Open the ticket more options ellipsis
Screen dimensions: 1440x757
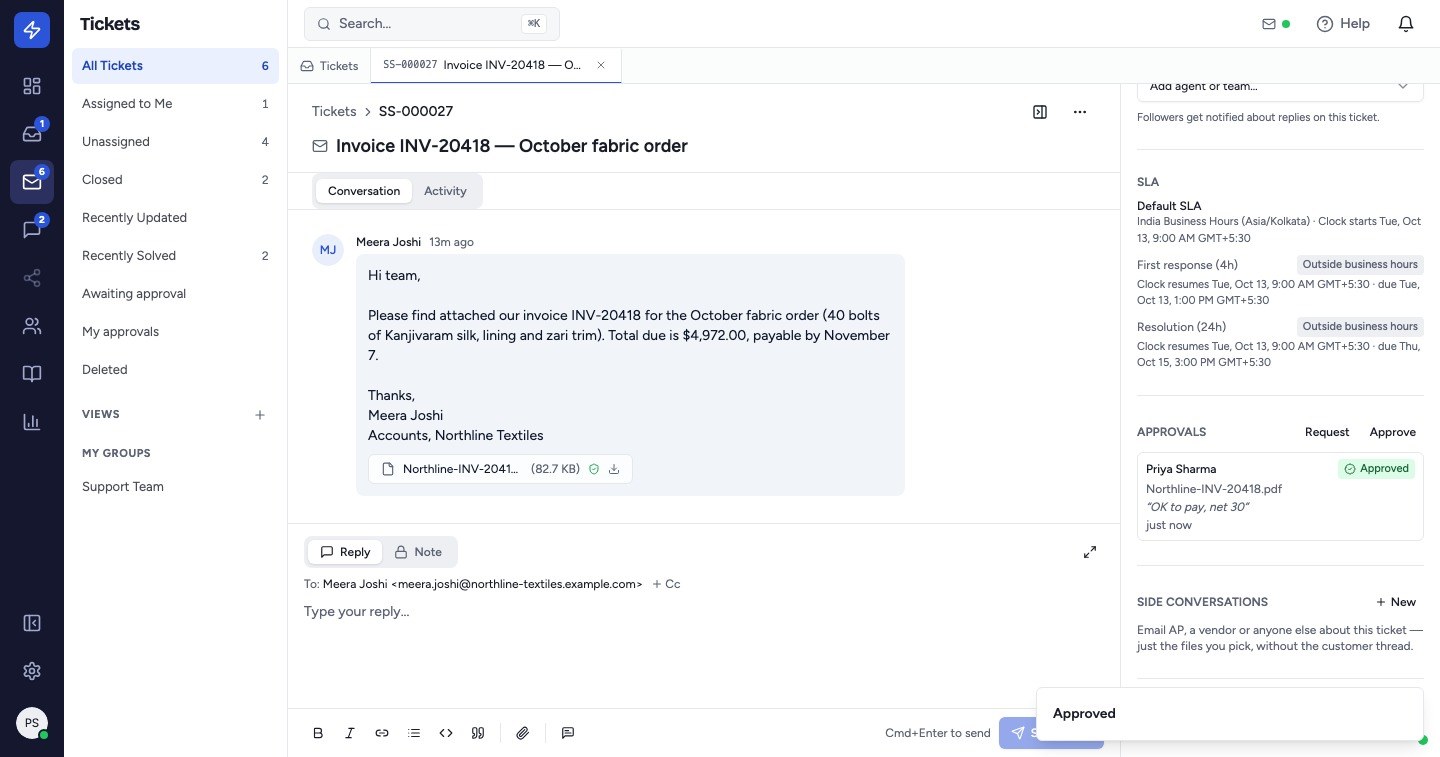[x=1080, y=112]
